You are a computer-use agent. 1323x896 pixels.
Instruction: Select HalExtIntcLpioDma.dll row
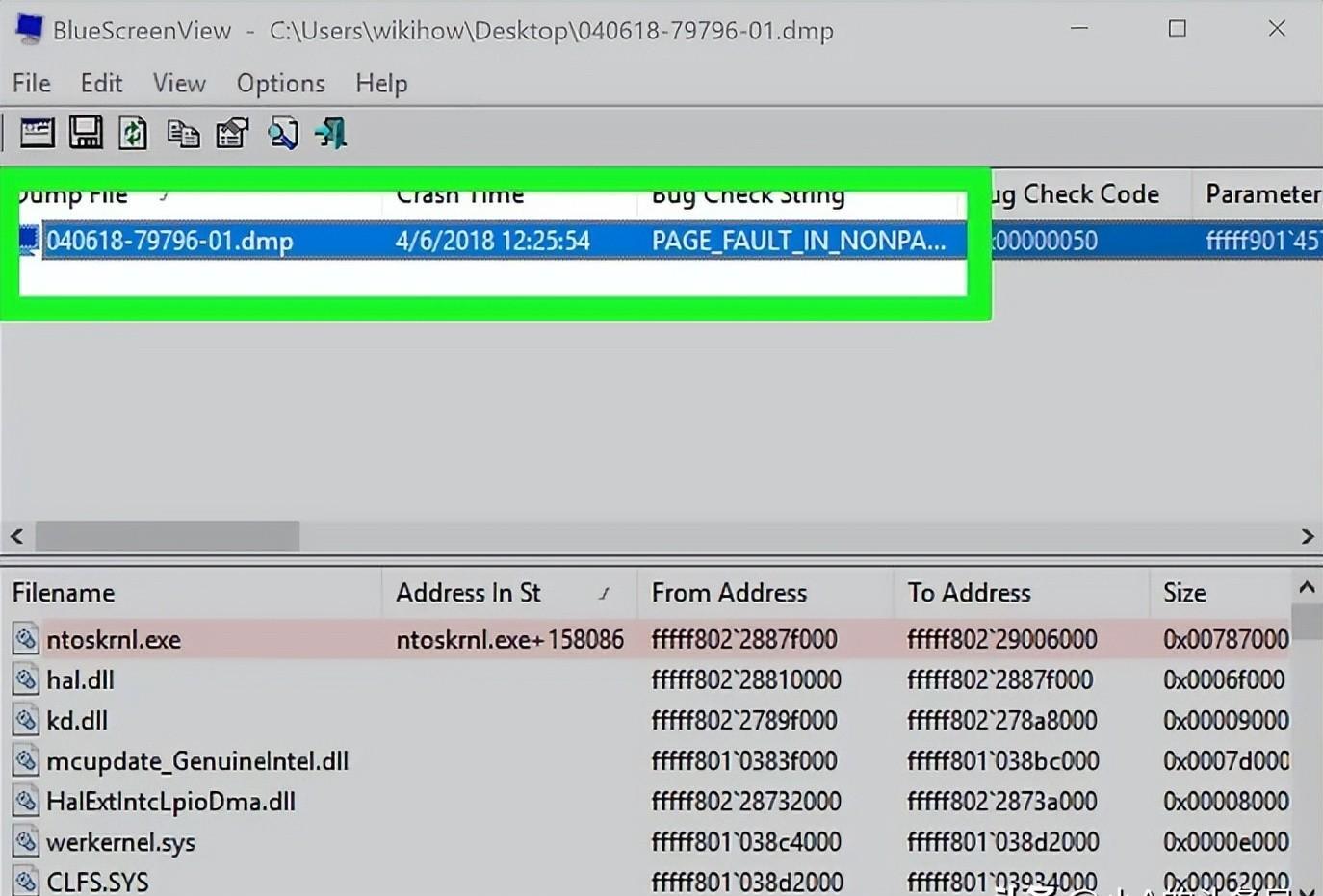170,801
